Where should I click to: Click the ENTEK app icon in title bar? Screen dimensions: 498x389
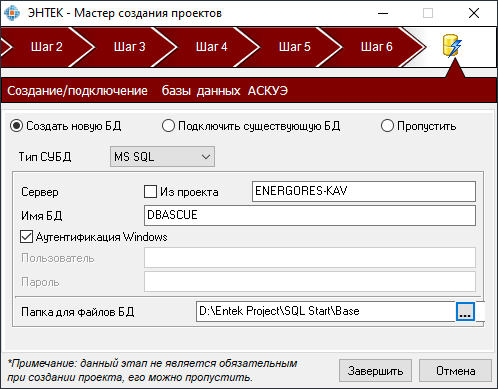[12, 13]
